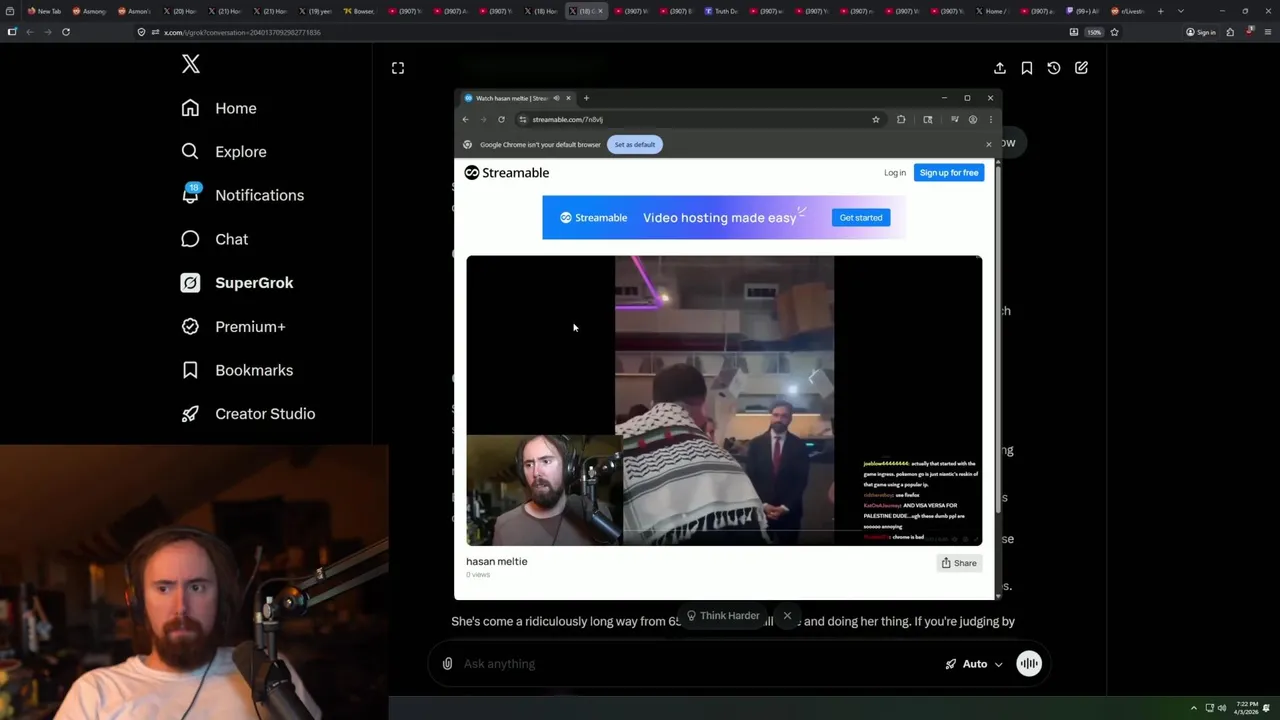The width and height of the screenshot is (1280, 720).
Task: Click Chrome profile icon in inner window
Action: [x=973, y=120]
